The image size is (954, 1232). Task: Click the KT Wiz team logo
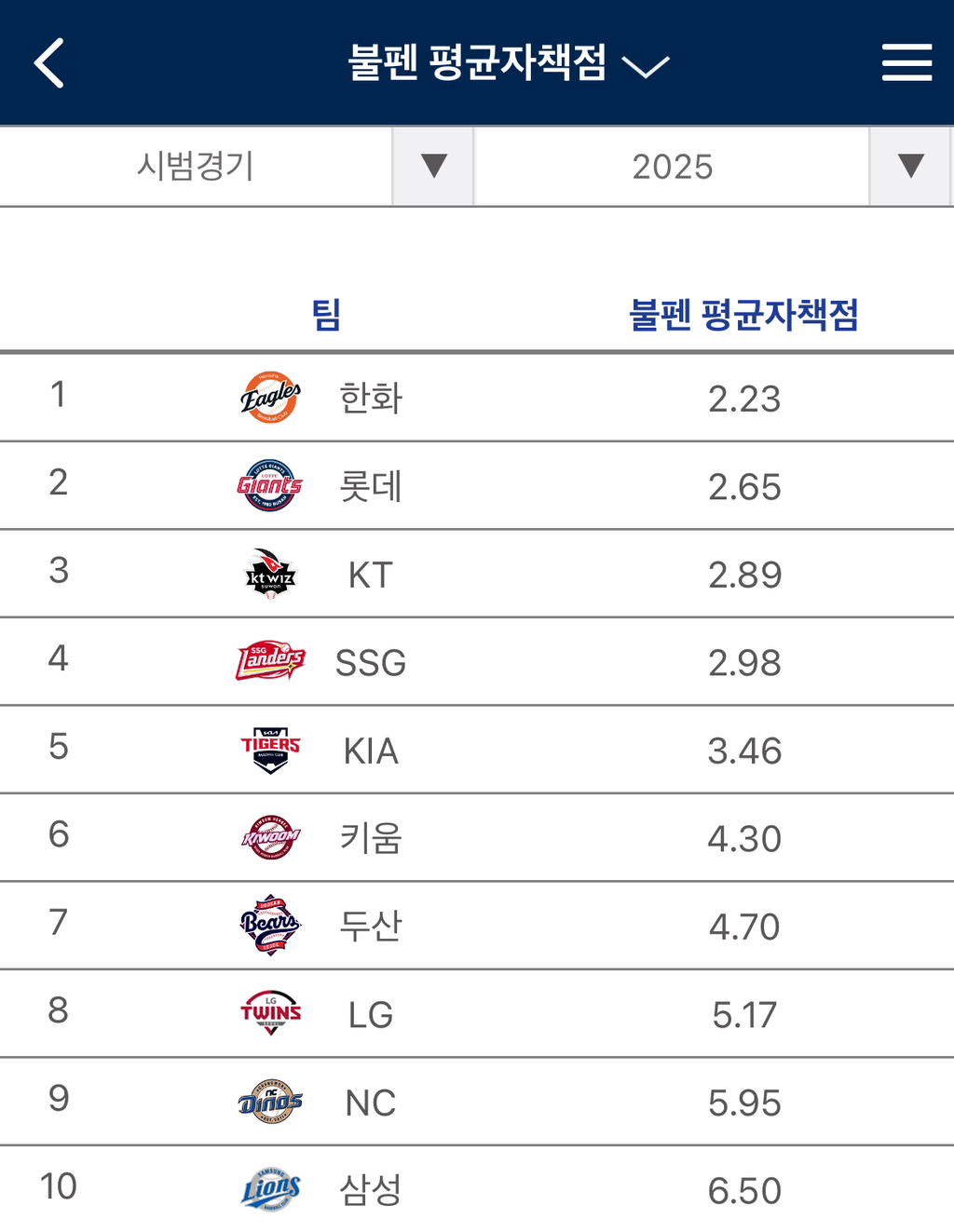pyautogui.click(x=270, y=574)
